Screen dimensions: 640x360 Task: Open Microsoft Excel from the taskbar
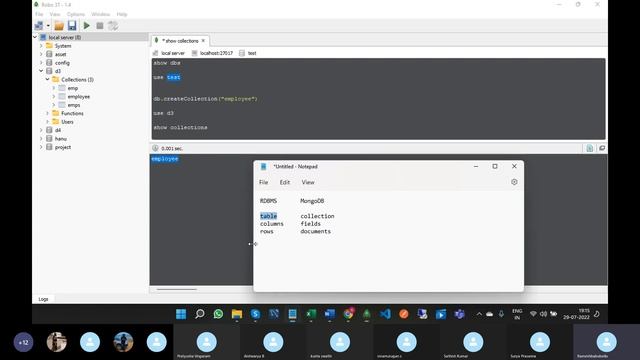pos(311,314)
